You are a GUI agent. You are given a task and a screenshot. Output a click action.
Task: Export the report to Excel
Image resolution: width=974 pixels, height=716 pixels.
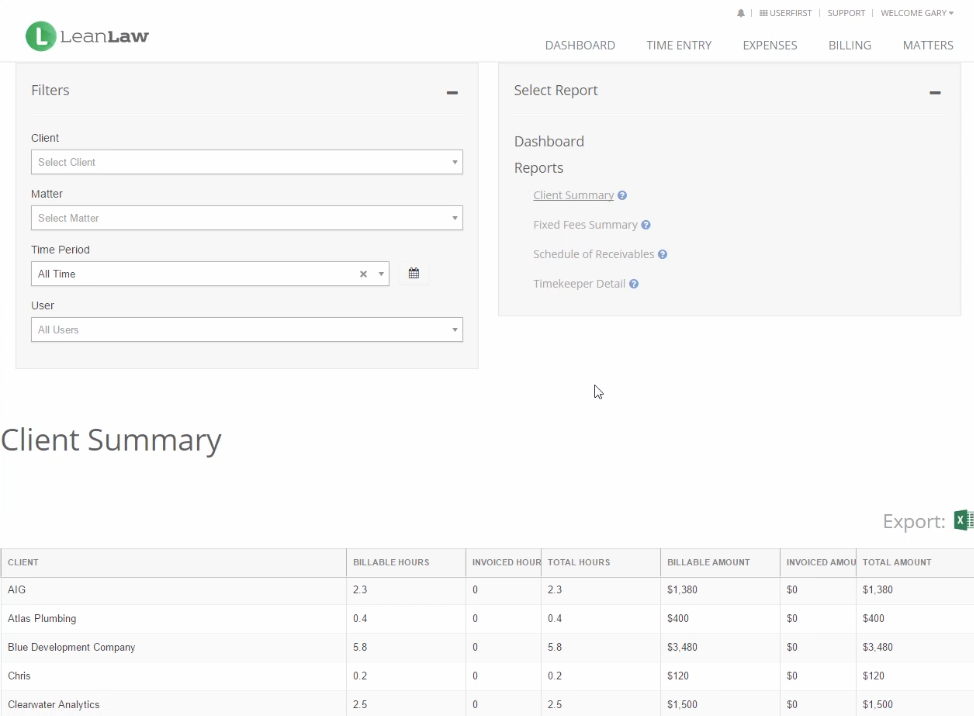pos(963,520)
